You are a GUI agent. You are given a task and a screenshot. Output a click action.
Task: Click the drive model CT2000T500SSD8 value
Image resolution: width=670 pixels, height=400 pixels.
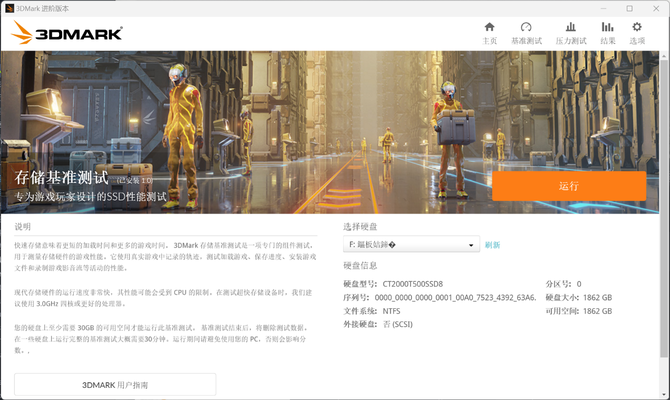tap(412, 284)
